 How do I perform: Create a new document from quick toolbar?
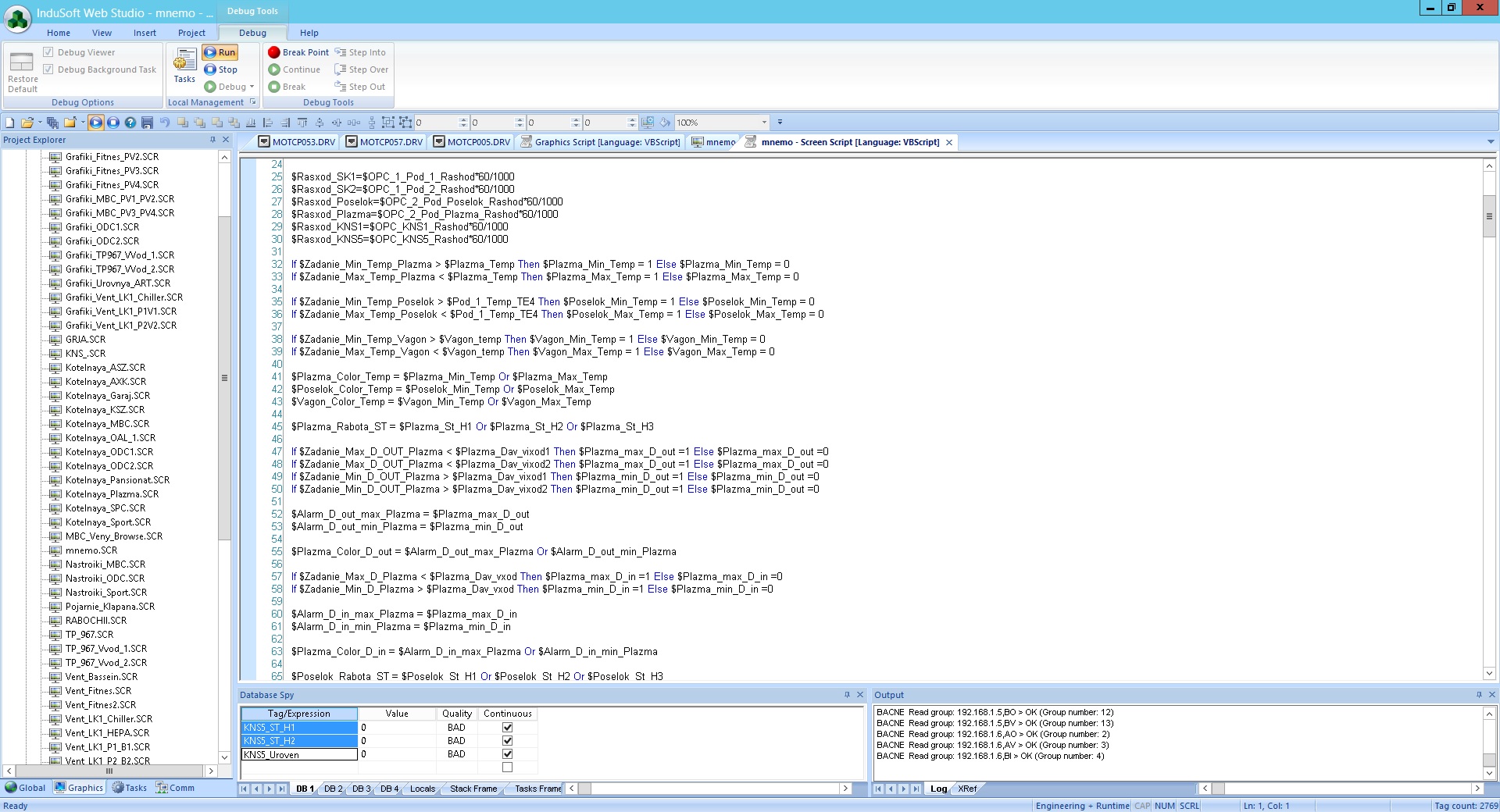click(10, 123)
